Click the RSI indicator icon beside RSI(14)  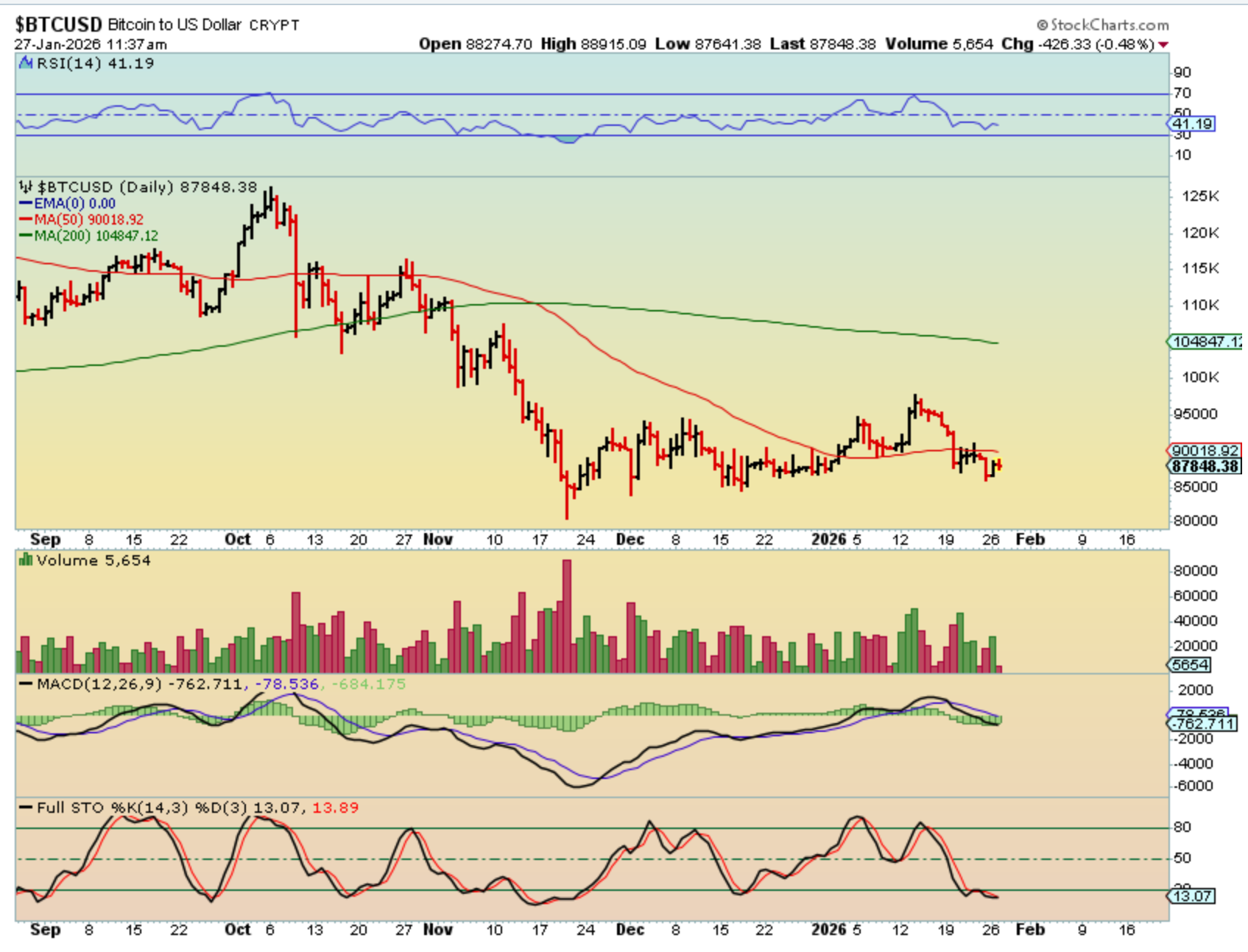[26, 63]
